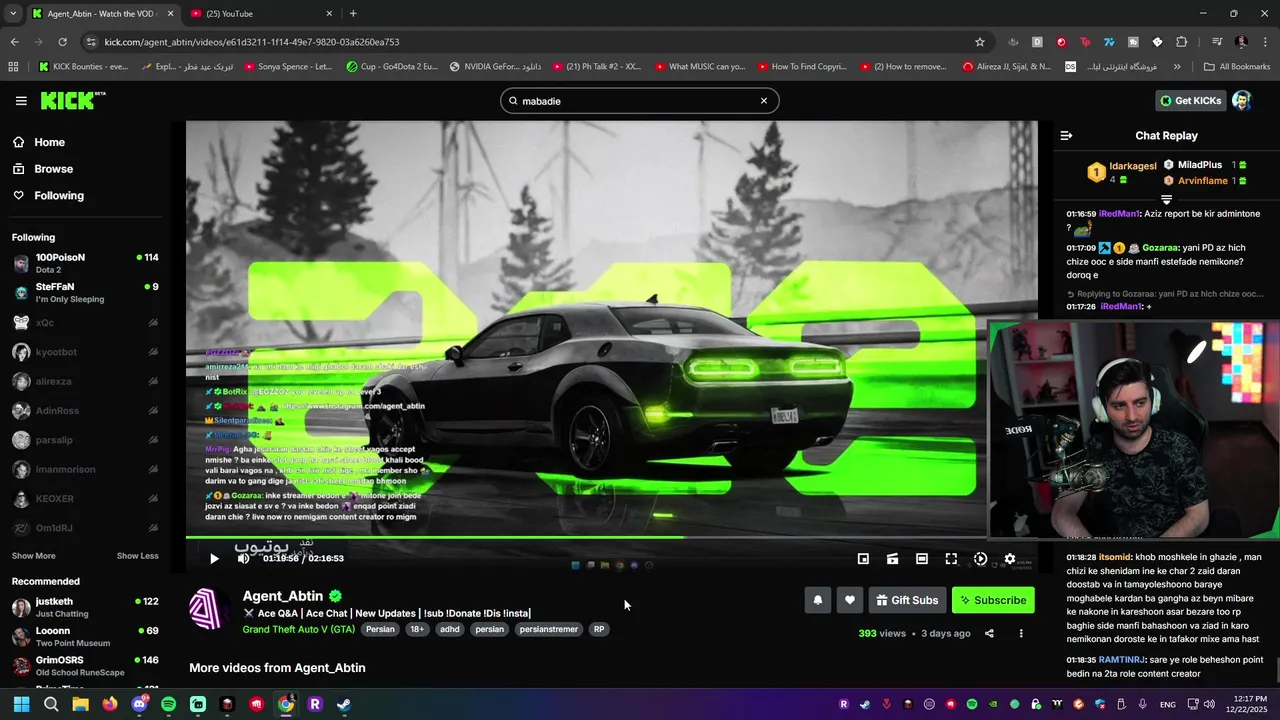
Task: Open Get KICKs
Action: pos(1190,100)
